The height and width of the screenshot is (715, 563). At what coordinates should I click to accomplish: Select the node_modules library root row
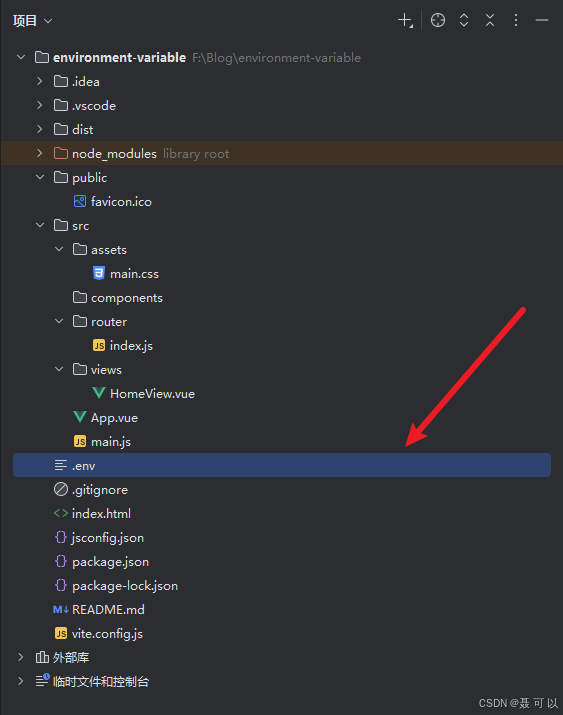[x=282, y=153]
